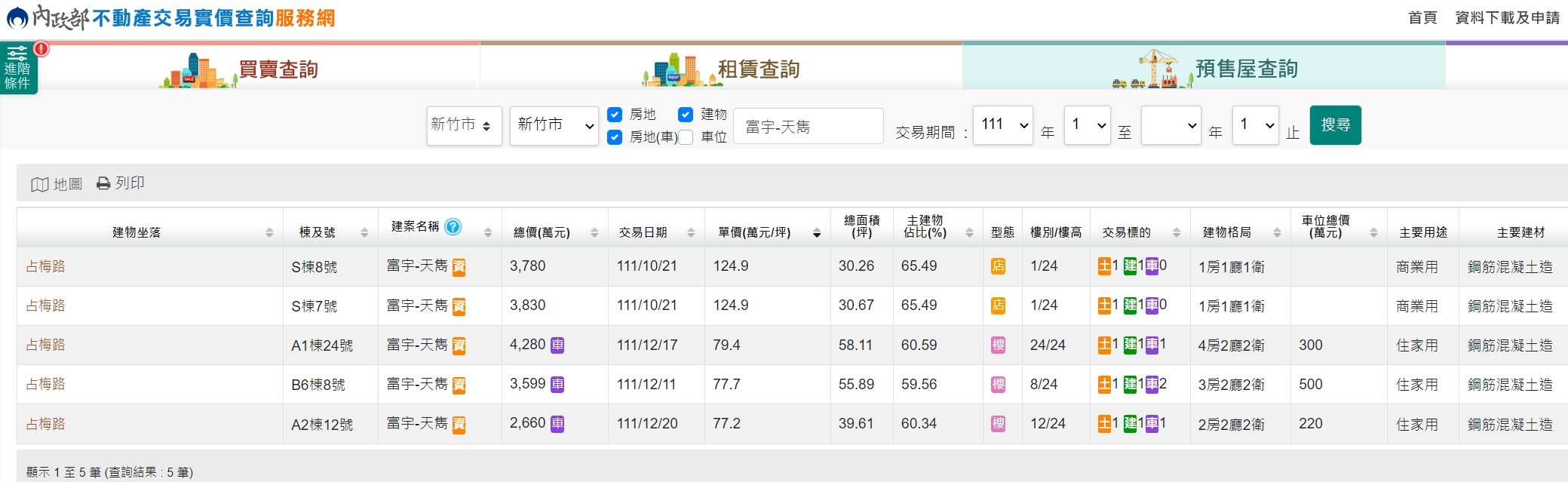Click 車 badge beside 2,660 price
The image size is (1568, 485).
(557, 423)
